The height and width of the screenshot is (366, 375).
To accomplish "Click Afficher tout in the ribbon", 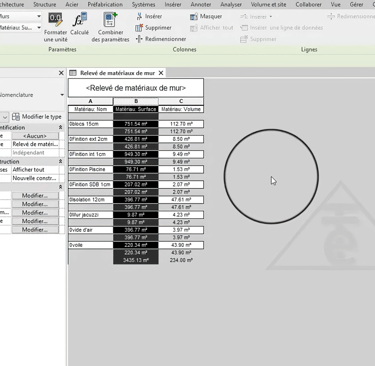I will (212, 28).
